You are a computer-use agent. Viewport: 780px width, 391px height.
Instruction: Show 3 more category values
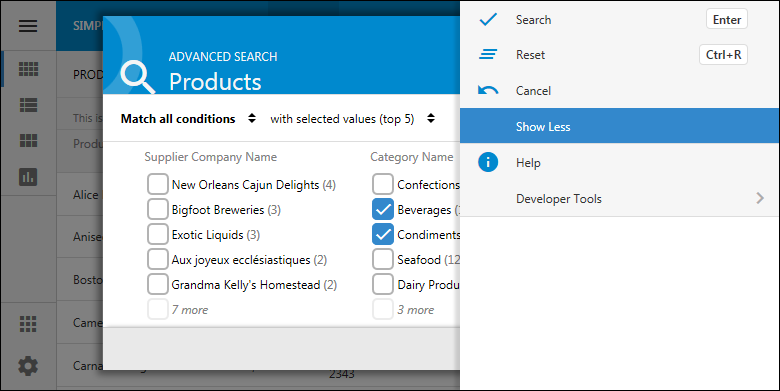click(x=415, y=309)
